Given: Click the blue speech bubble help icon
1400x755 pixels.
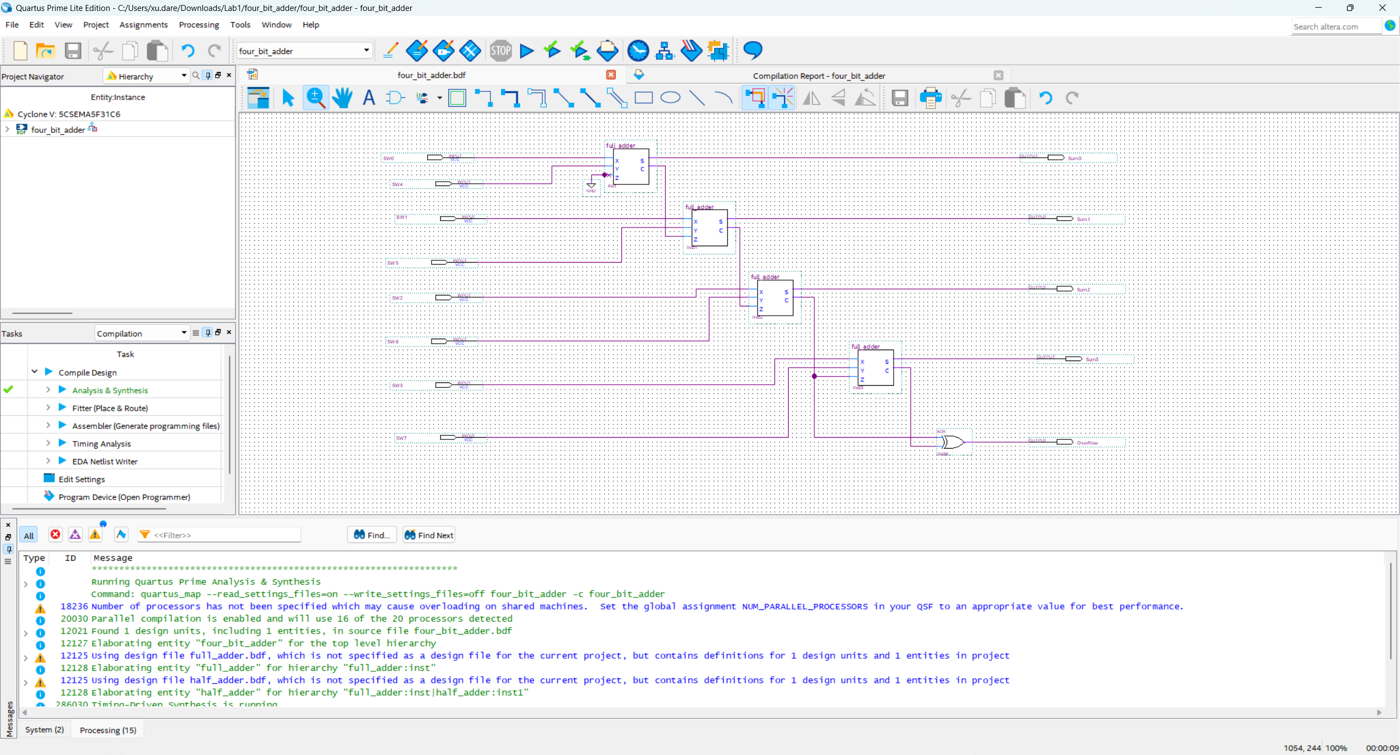Looking at the screenshot, I should click(753, 50).
